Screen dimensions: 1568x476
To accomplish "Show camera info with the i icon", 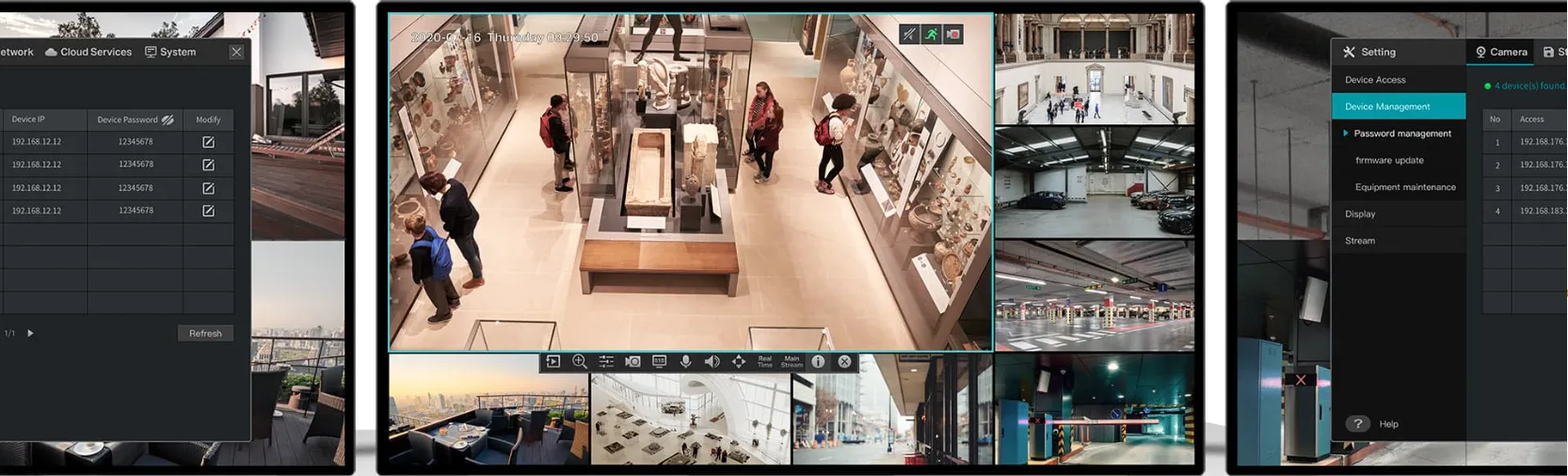I will tap(818, 362).
